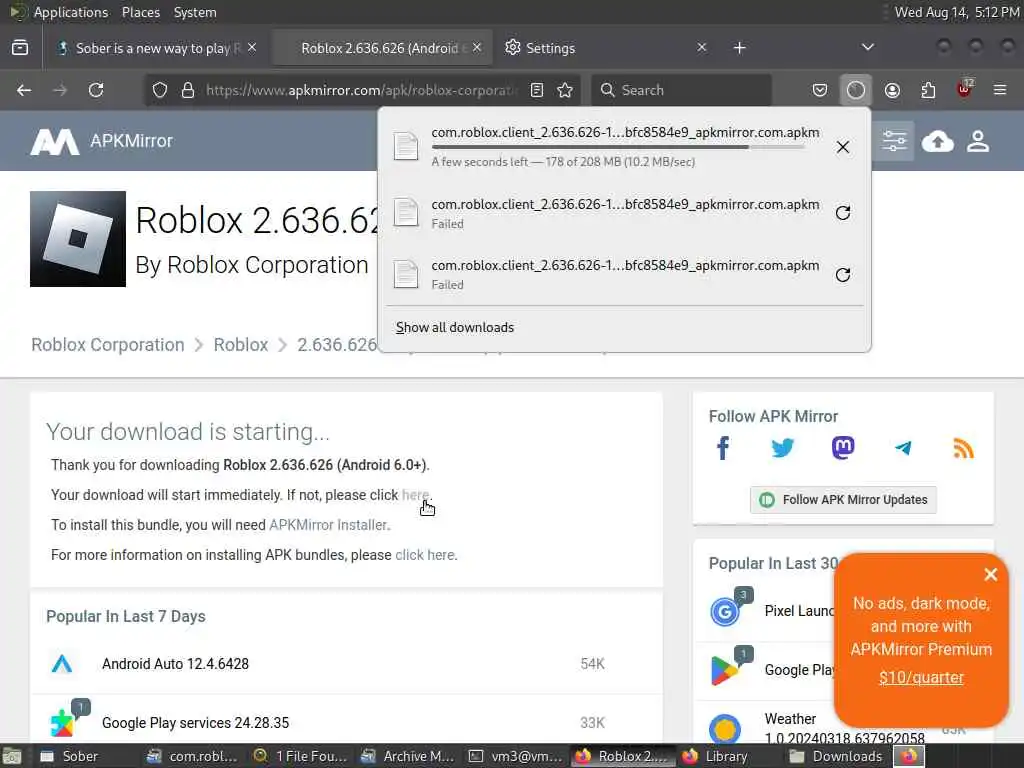
Task: Close the Sober tab
Action: [x=252, y=48]
